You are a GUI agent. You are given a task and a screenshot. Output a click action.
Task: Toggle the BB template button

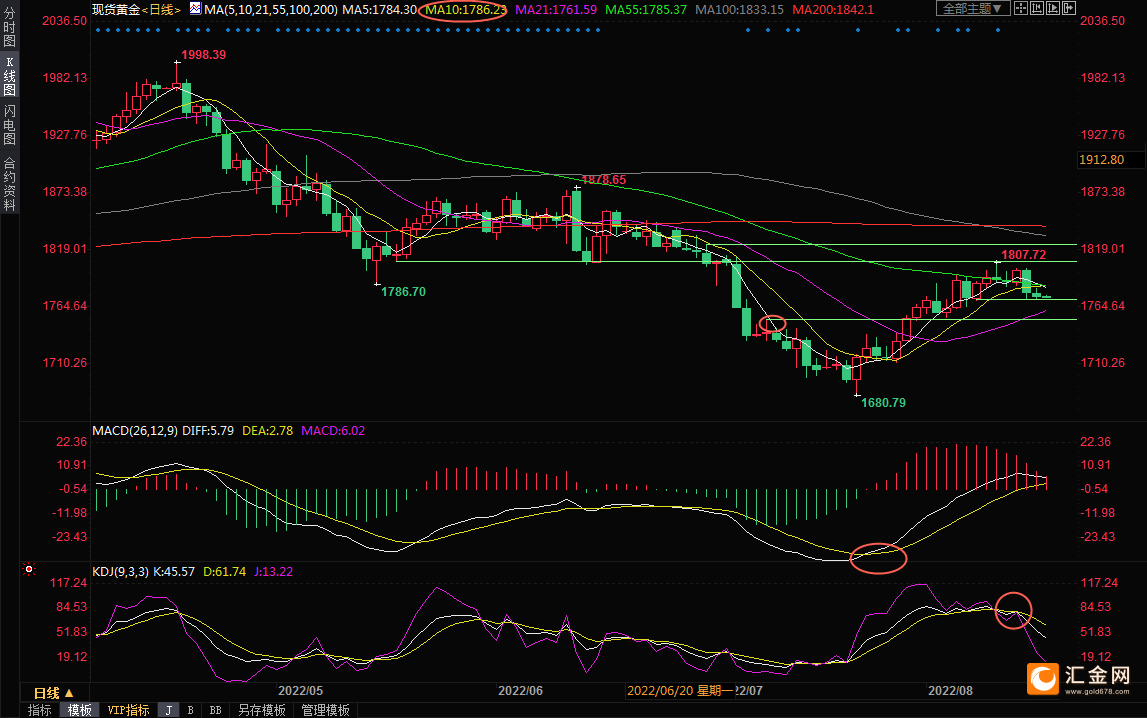(215, 710)
